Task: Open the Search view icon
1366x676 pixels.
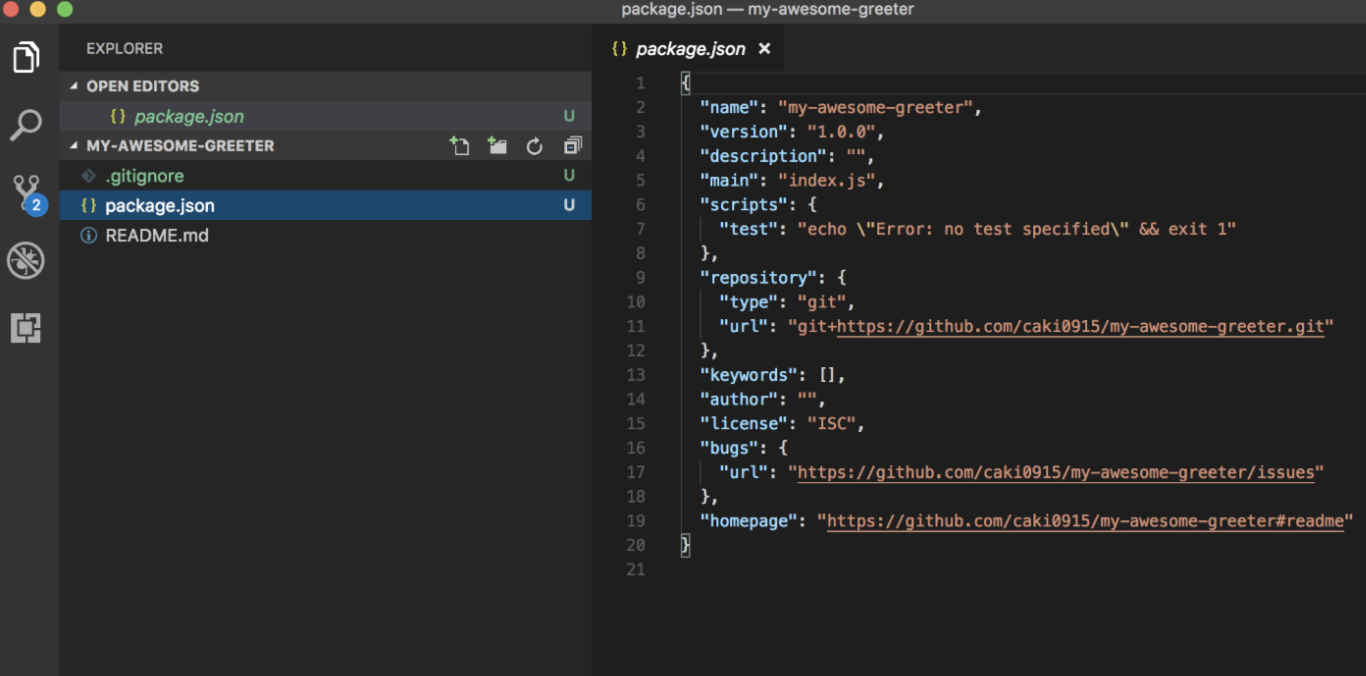Action: pyautogui.click(x=26, y=125)
